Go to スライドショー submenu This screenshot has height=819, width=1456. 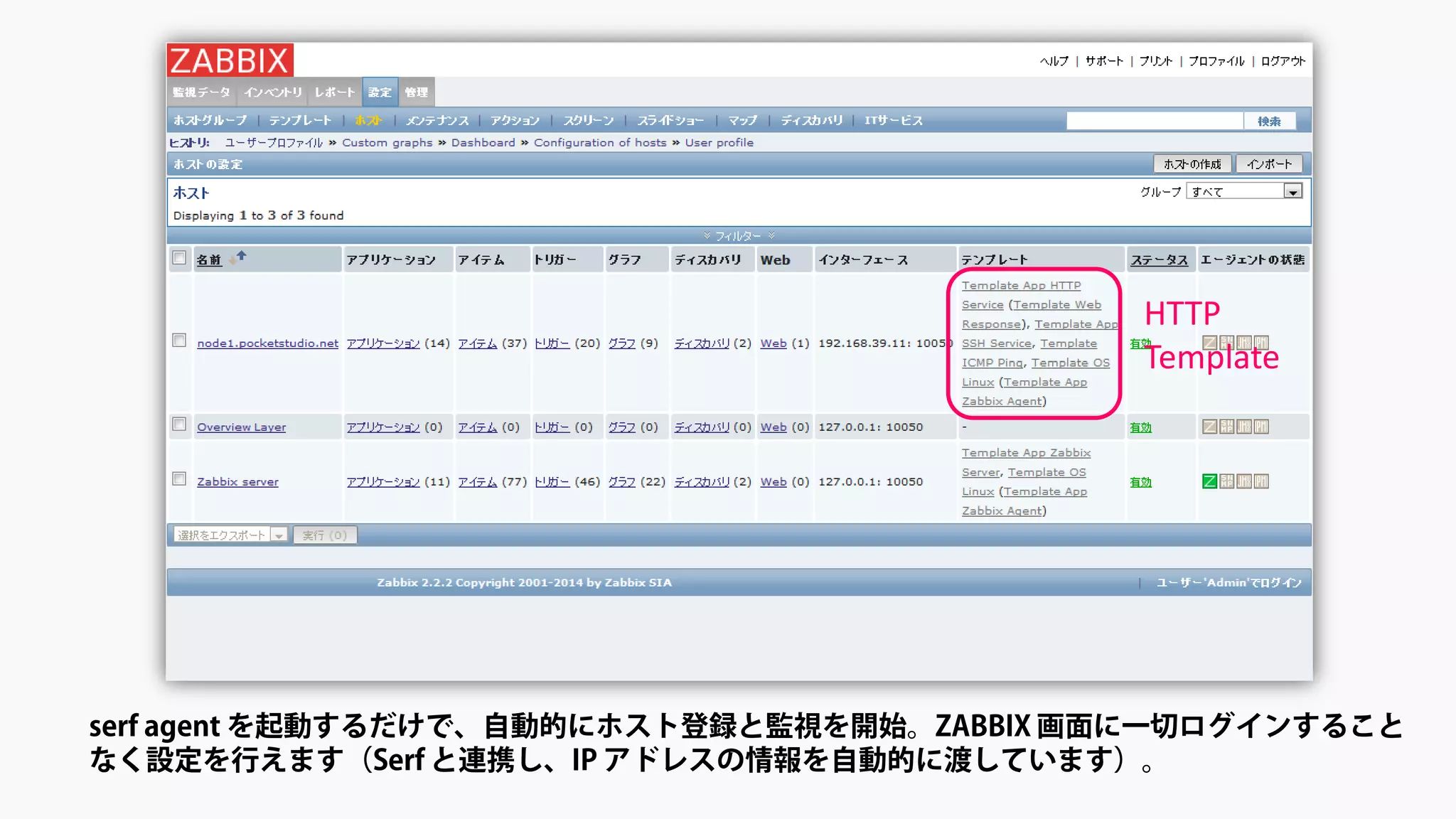(x=670, y=120)
